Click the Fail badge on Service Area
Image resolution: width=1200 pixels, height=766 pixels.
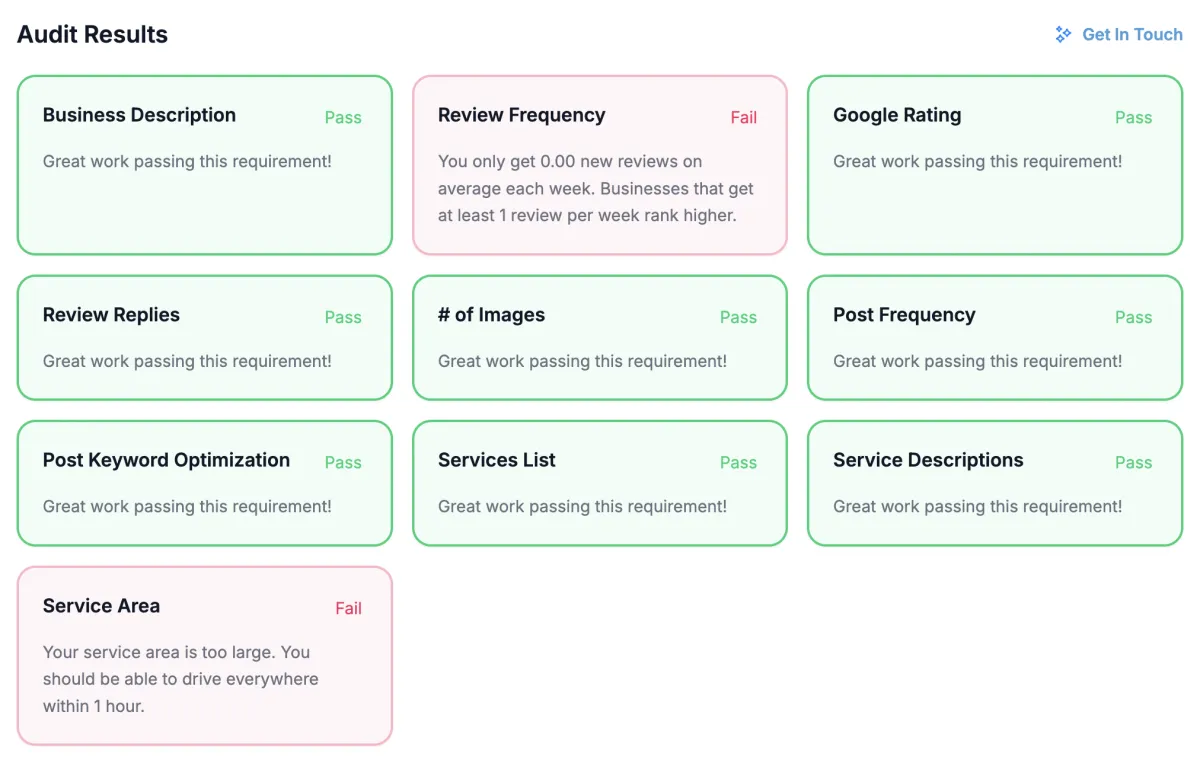click(x=348, y=608)
